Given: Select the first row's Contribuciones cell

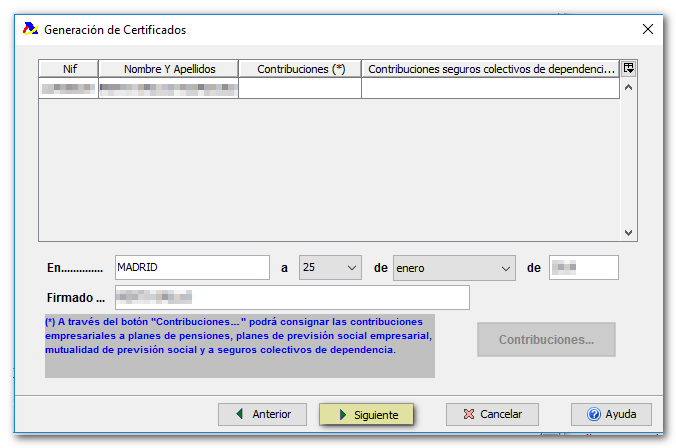Looking at the screenshot, I should click(301, 89).
